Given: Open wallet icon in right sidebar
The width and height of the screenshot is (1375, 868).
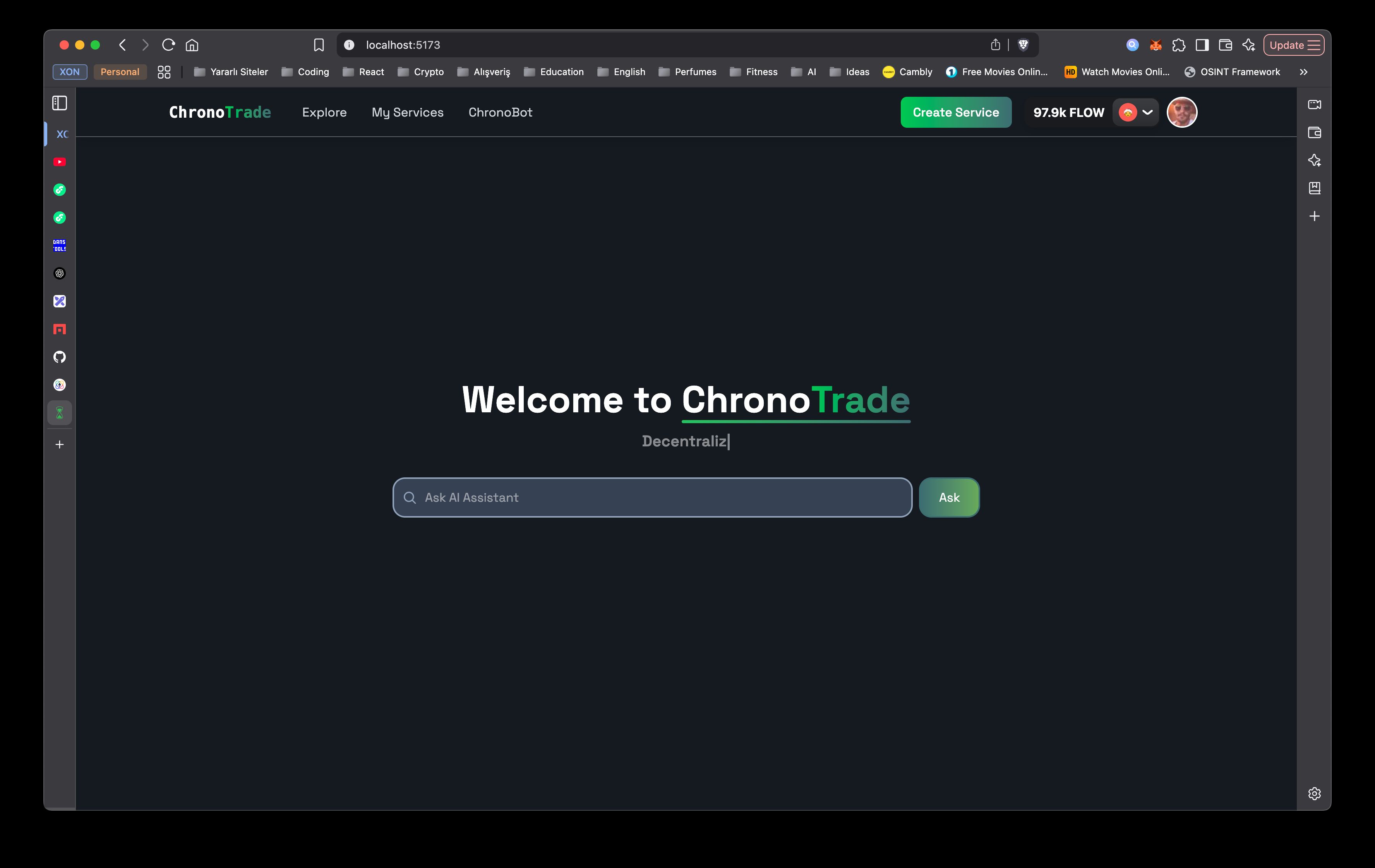Looking at the screenshot, I should 1315,132.
